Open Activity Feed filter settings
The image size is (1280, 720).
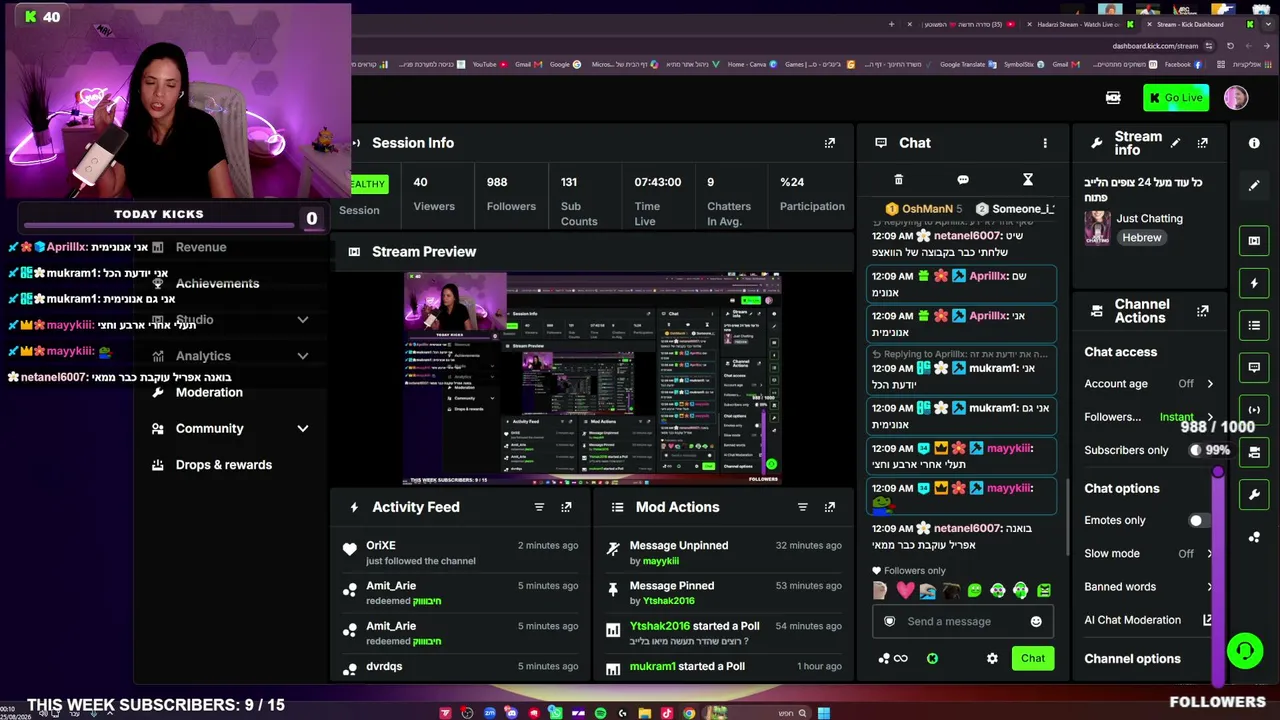(539, 507)
